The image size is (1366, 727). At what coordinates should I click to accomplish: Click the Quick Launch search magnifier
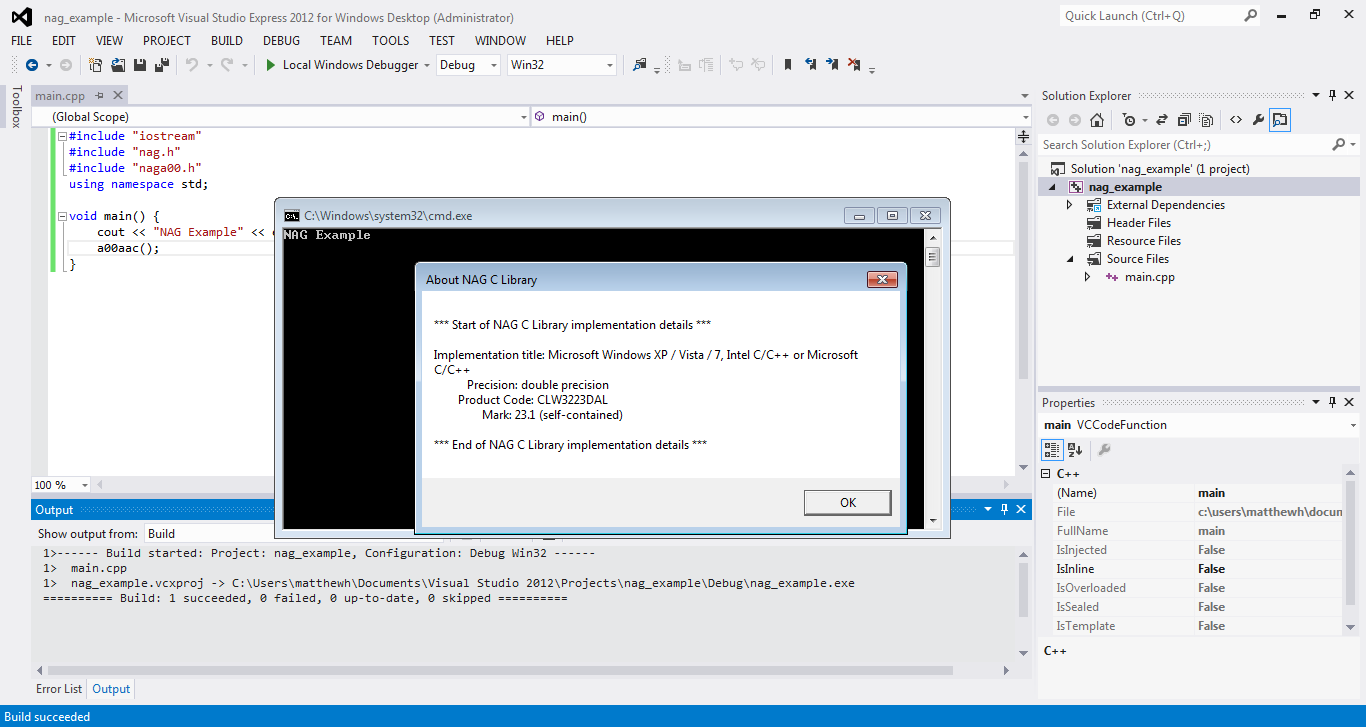coord(1251,16)
